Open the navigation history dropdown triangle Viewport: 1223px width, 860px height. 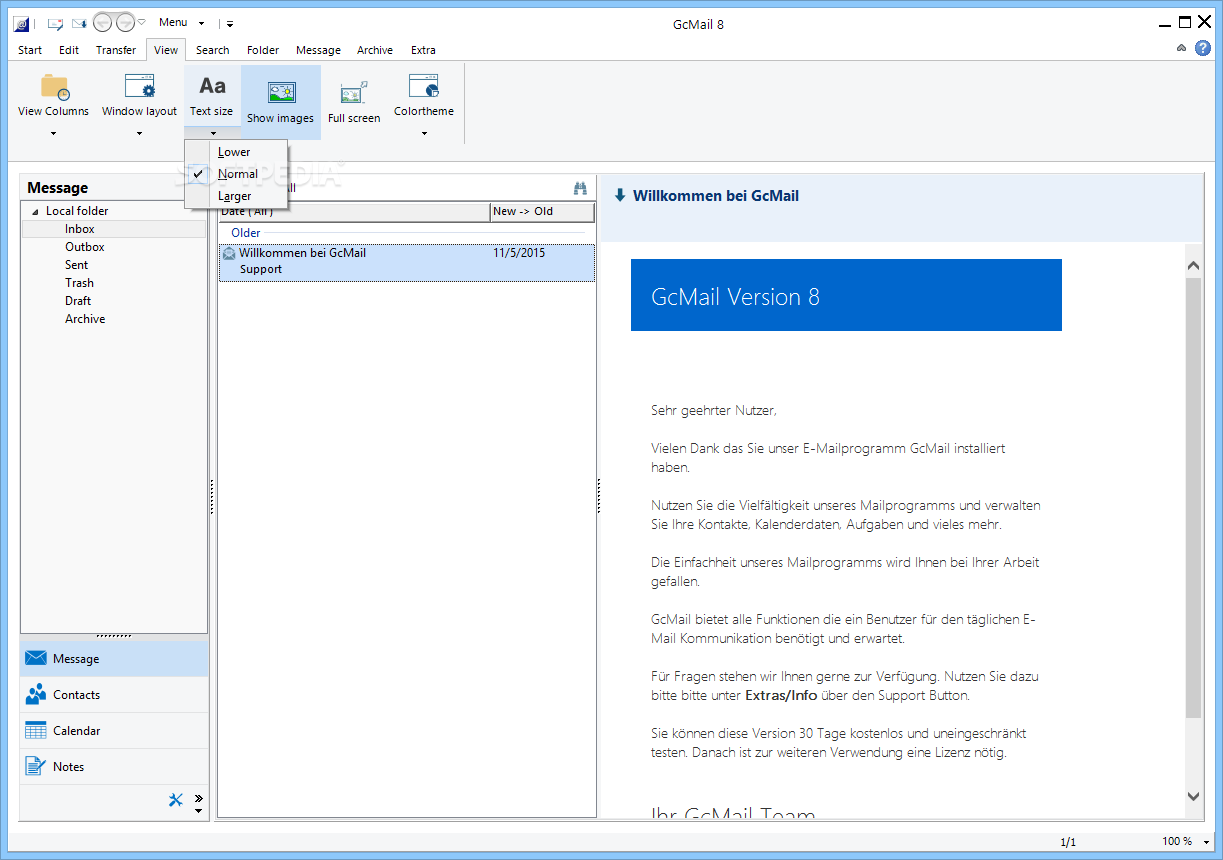141,22
